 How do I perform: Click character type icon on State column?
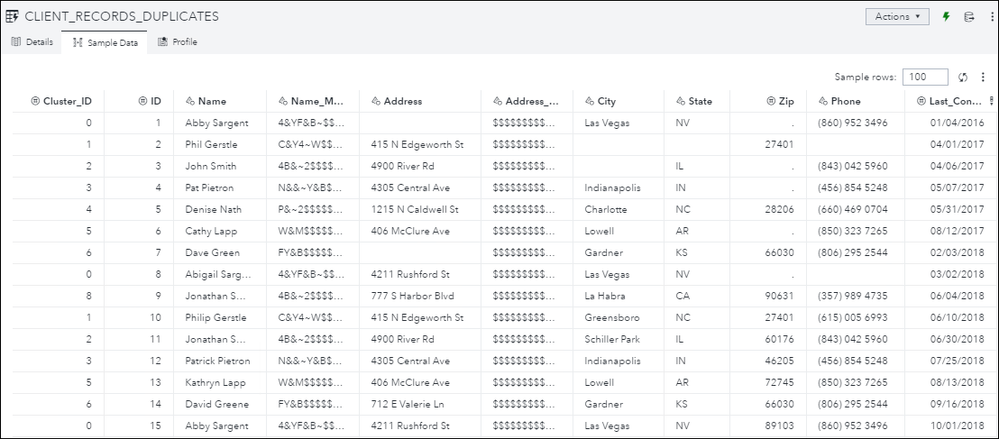coord(680,101)
